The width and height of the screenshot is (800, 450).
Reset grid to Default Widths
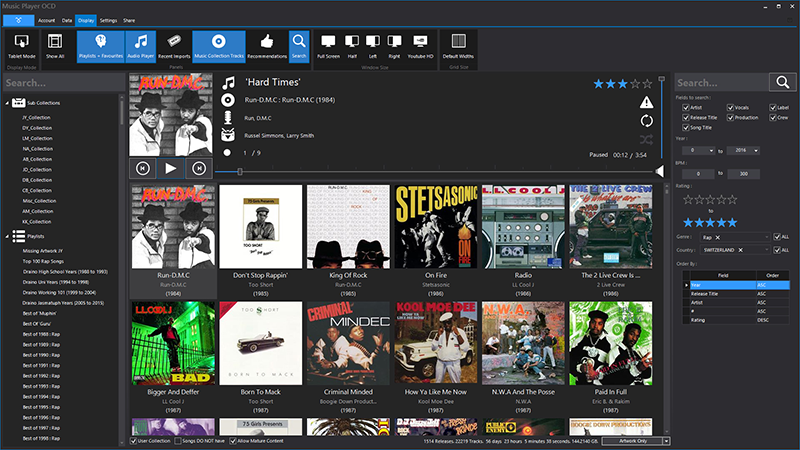pyautogui.click(x=458, y=46)
